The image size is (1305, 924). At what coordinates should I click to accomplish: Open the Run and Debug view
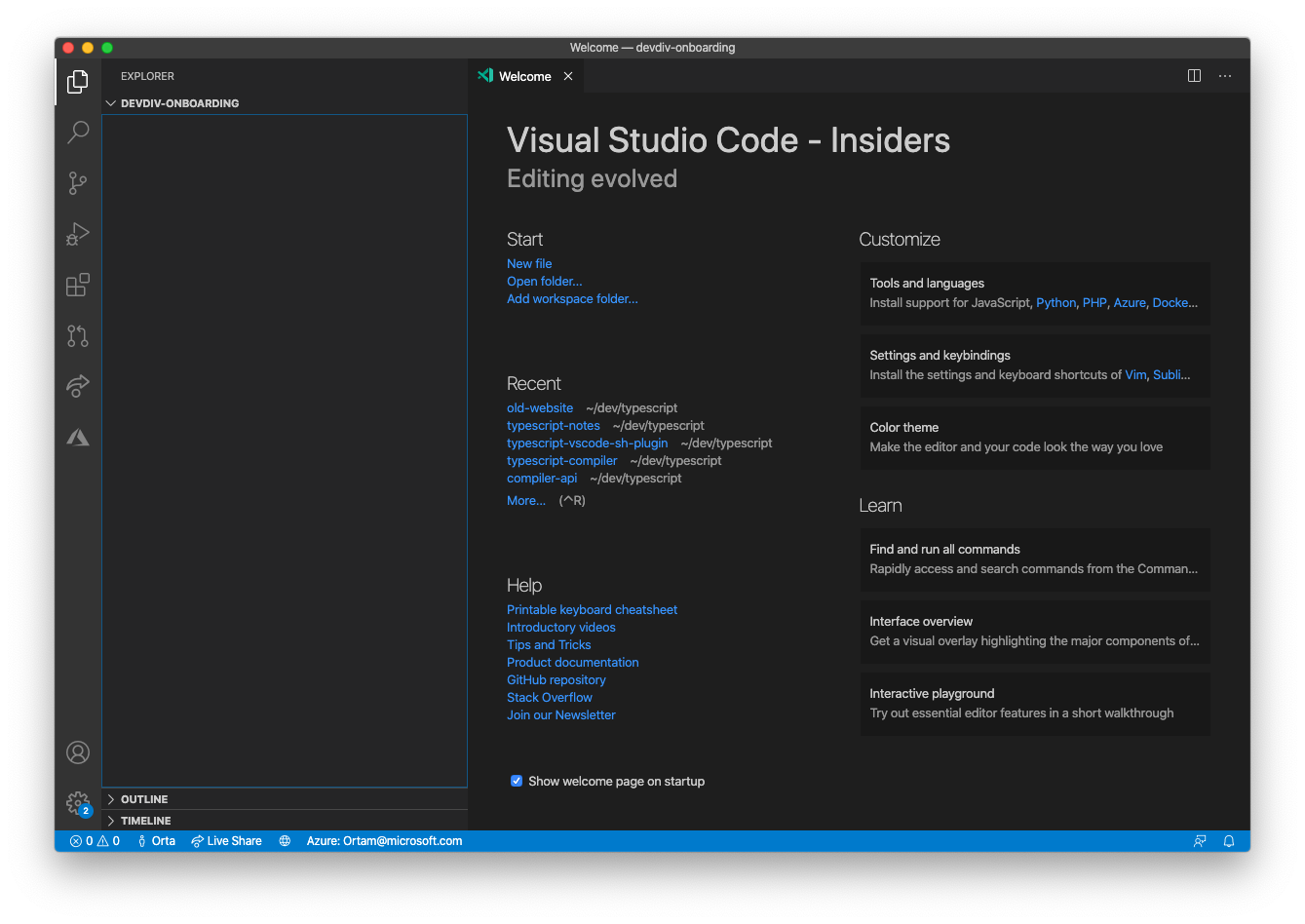coord(78,234)
